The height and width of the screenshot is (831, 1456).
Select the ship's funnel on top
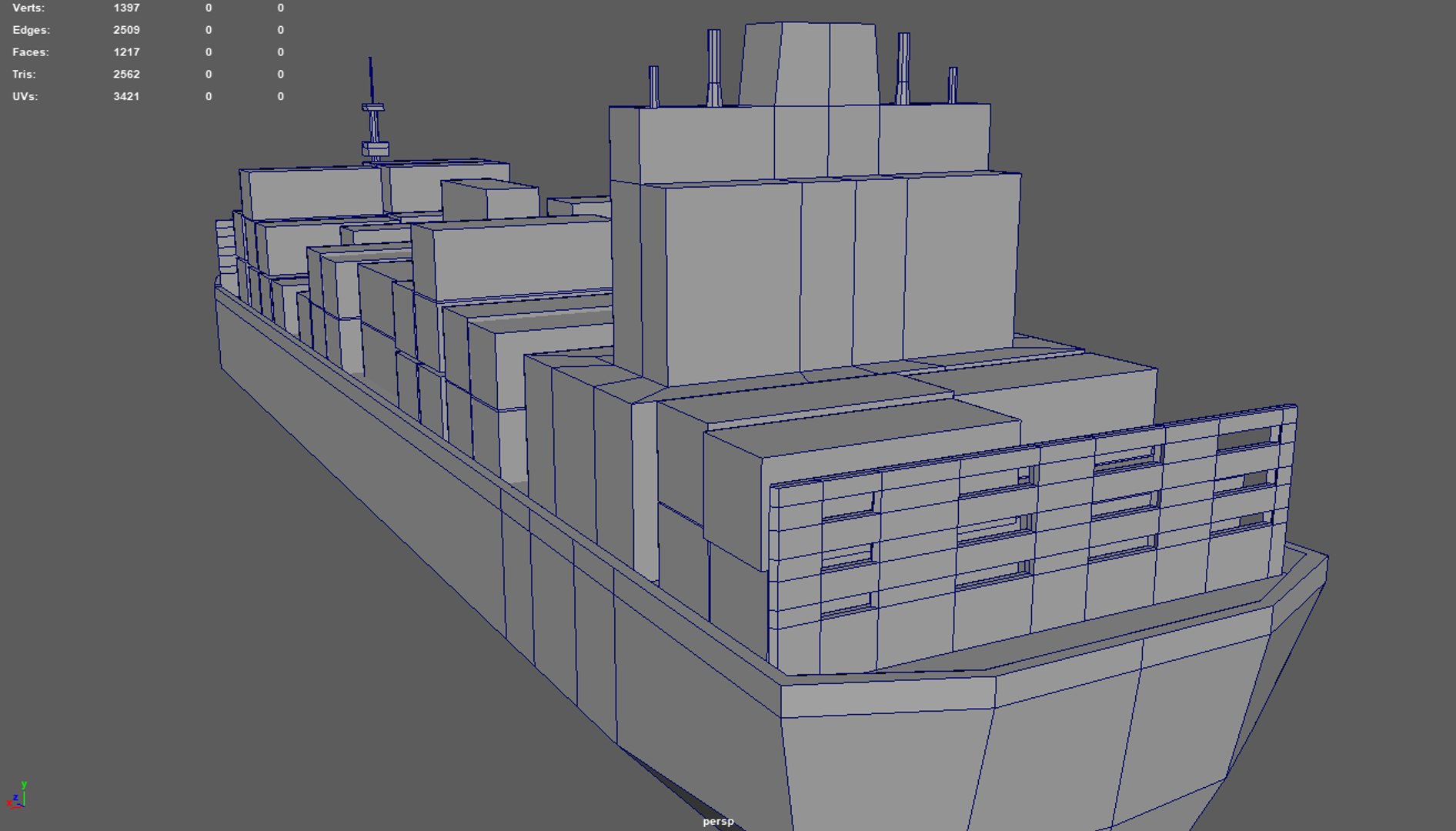click(x=808, y=65)
